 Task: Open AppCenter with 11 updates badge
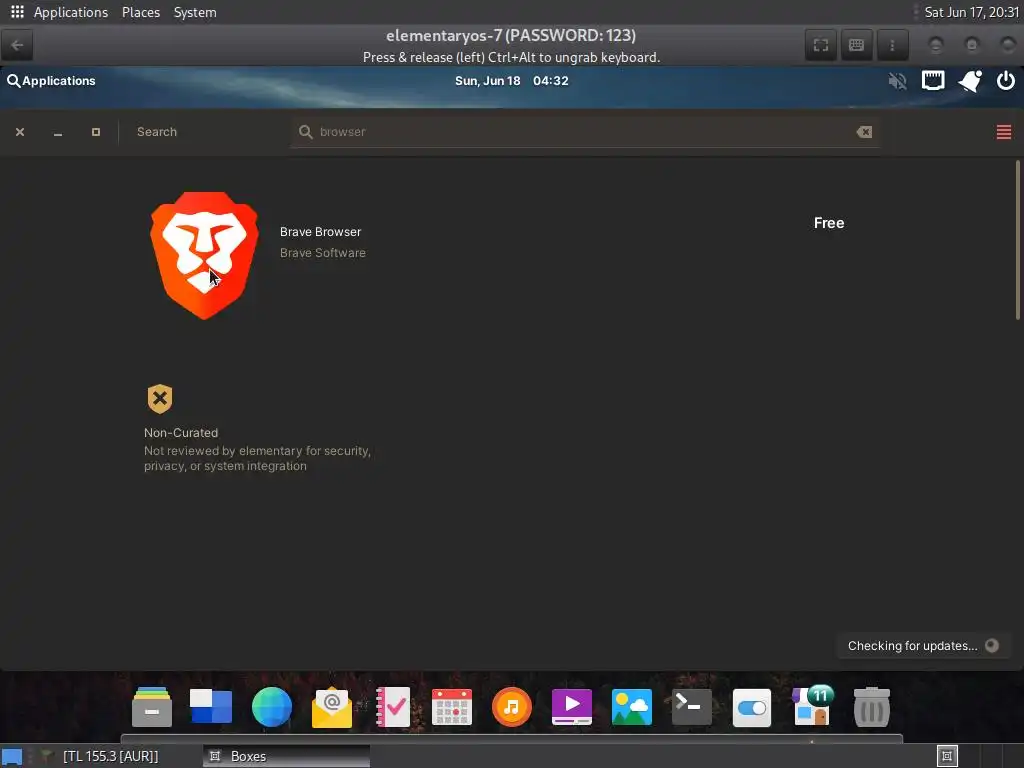tap(812, 705)
